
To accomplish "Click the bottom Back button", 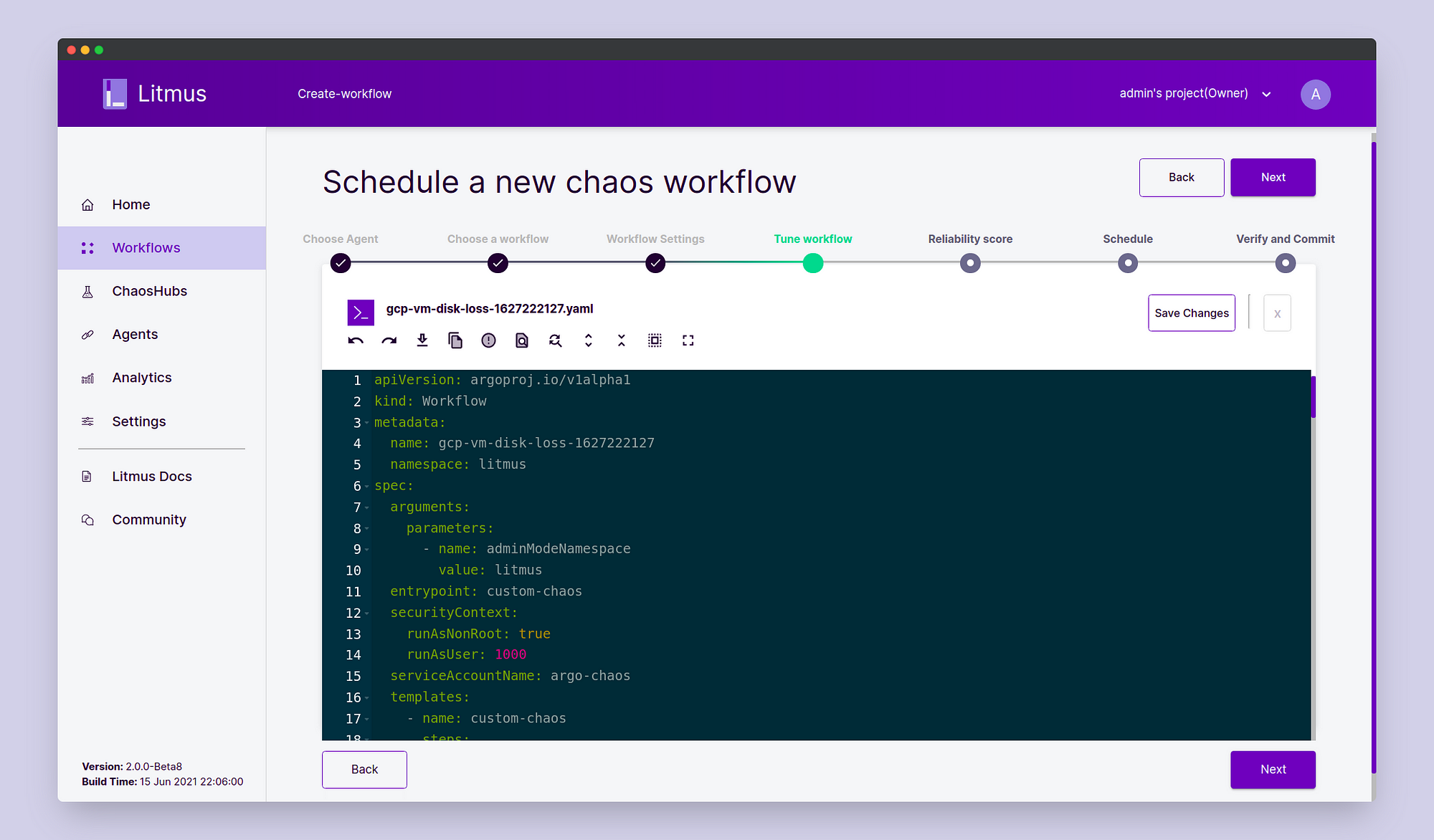I will click(364, 770).
